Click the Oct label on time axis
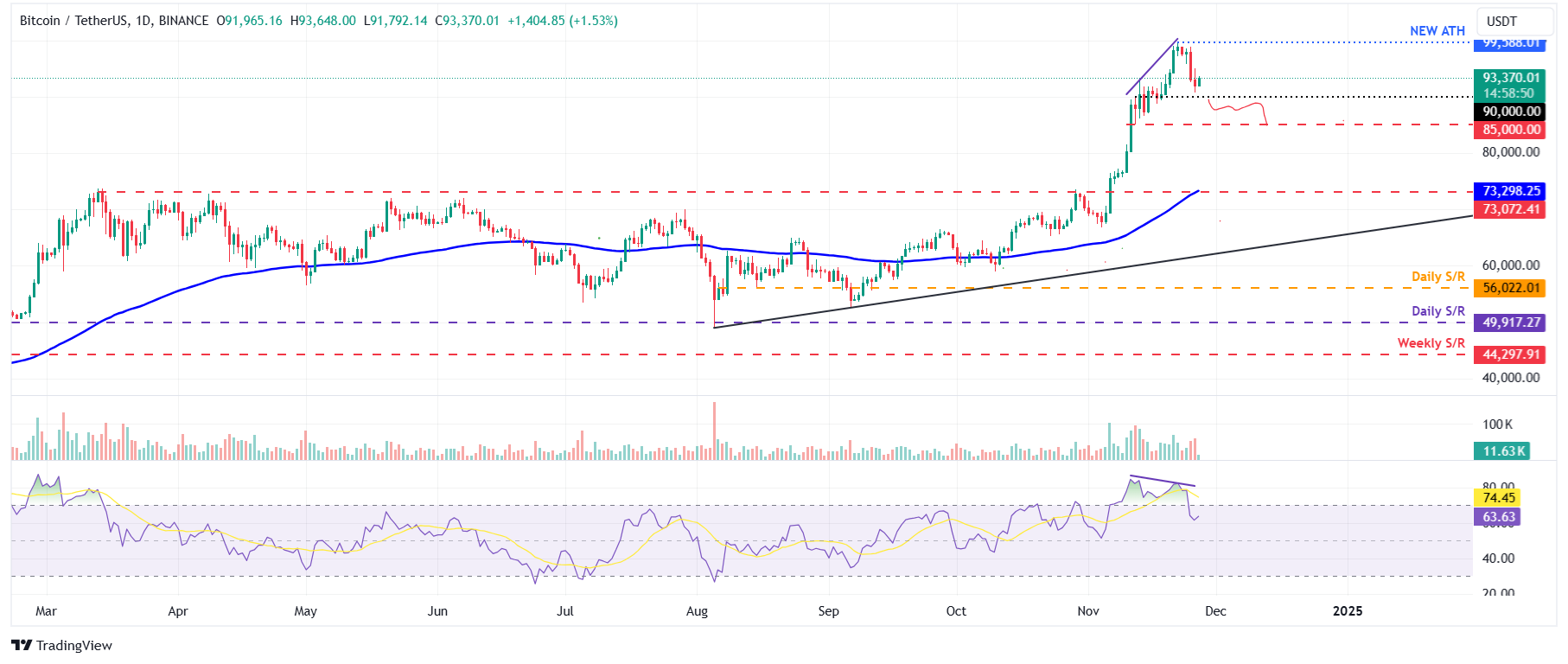The width and height of the screenshot is (1568, 664). click(x=956, y=611)
